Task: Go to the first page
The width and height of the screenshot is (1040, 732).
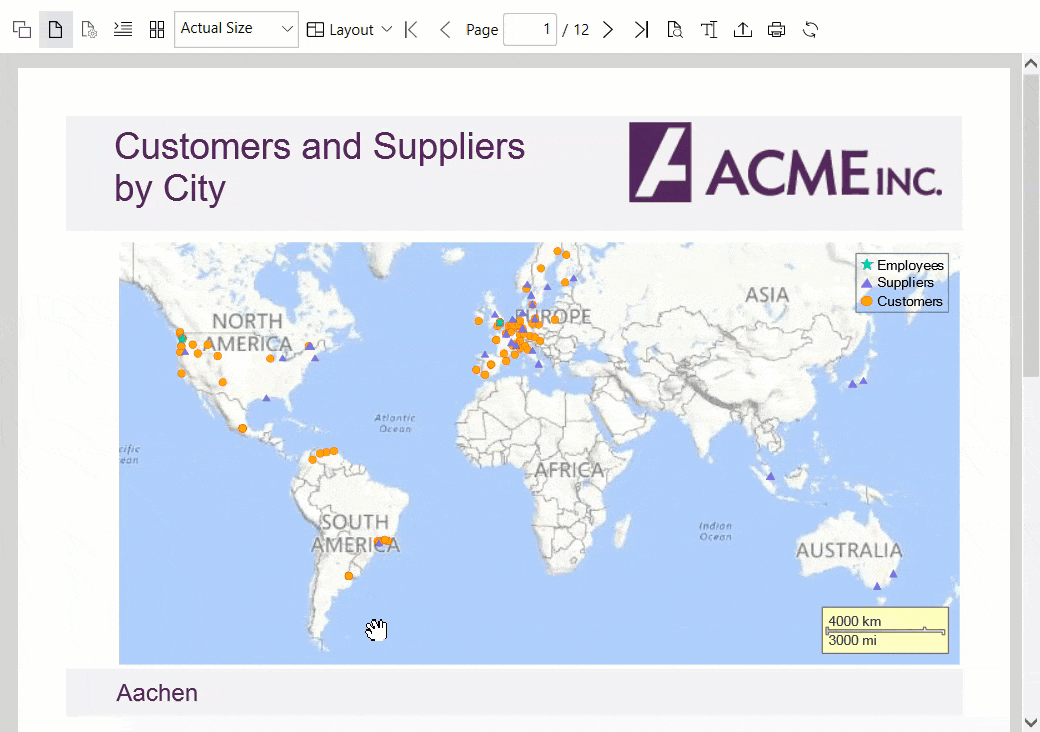Action: [x=411, y=30]
